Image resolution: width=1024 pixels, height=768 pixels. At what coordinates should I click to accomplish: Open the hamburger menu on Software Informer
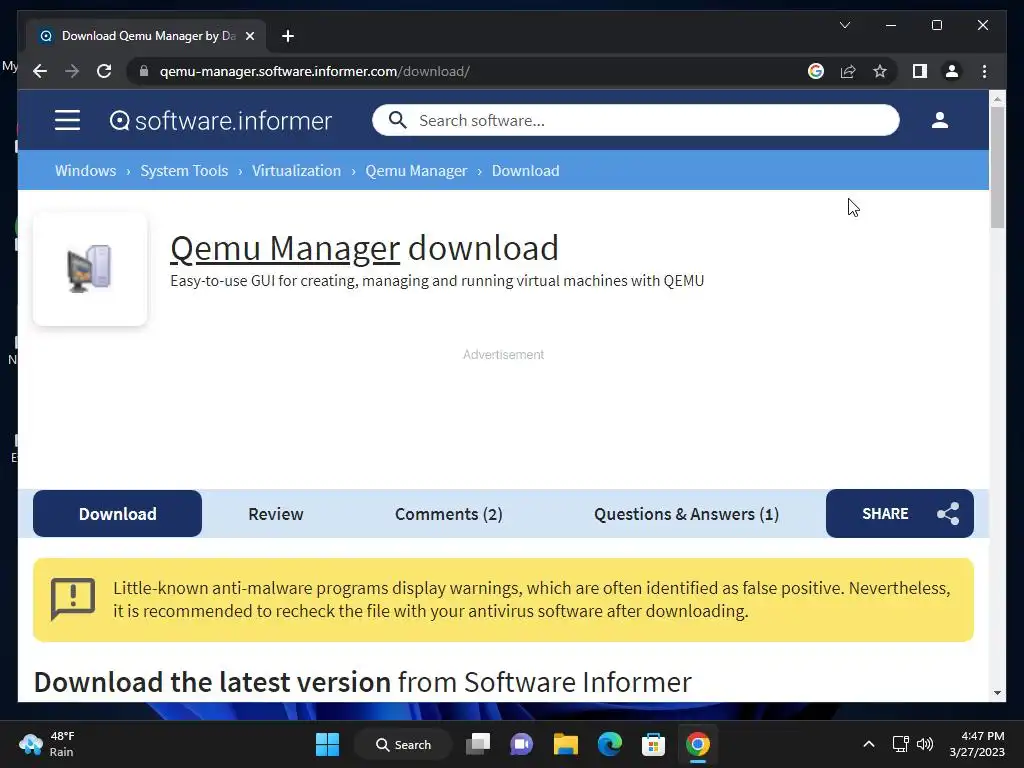pyautogui.click(x=67, y=120)
